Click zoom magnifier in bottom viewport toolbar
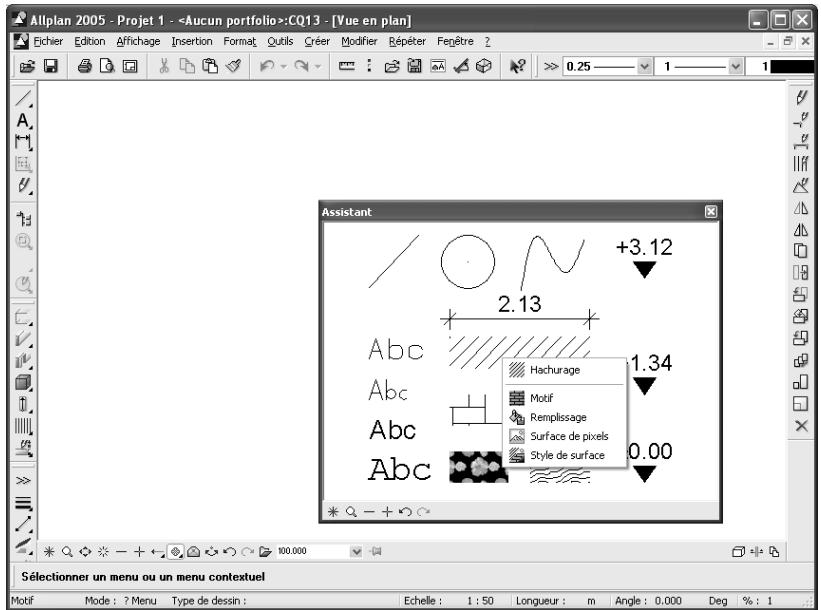 point(67,551)
